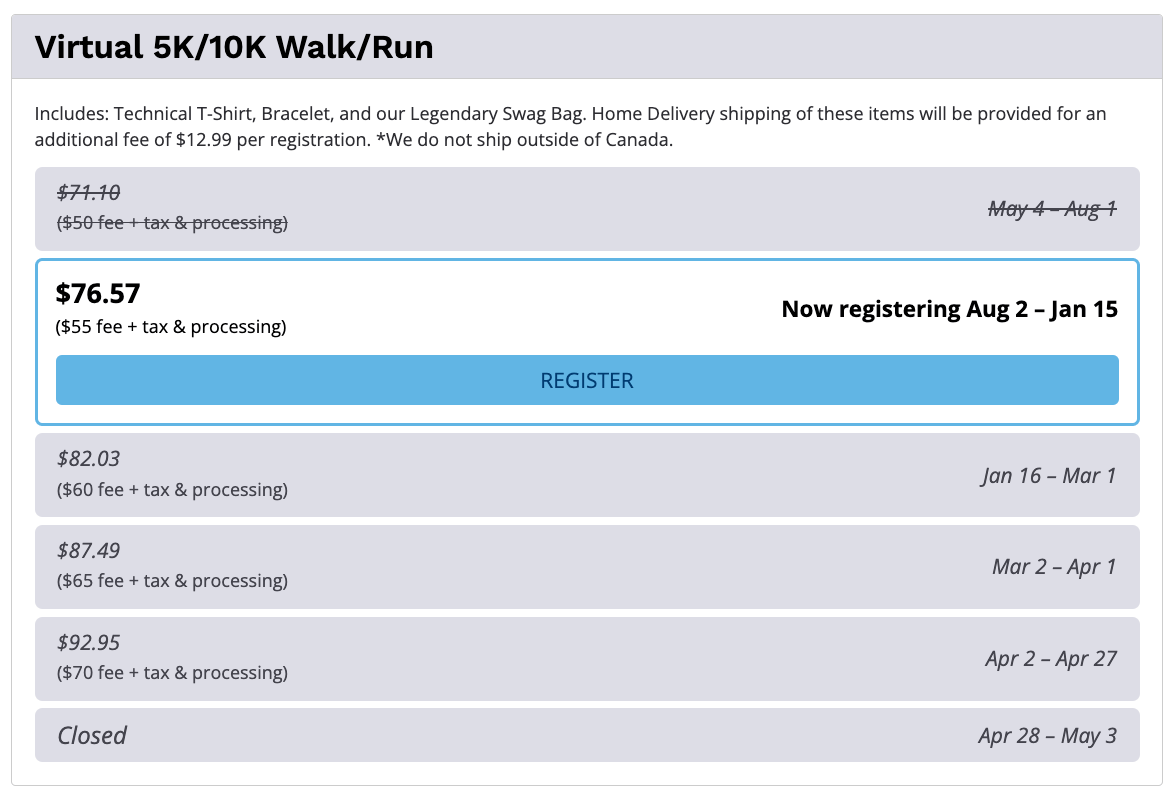Click the struck-through $50 fee note
Screen dimensions: 1174x795
point(172,223)
